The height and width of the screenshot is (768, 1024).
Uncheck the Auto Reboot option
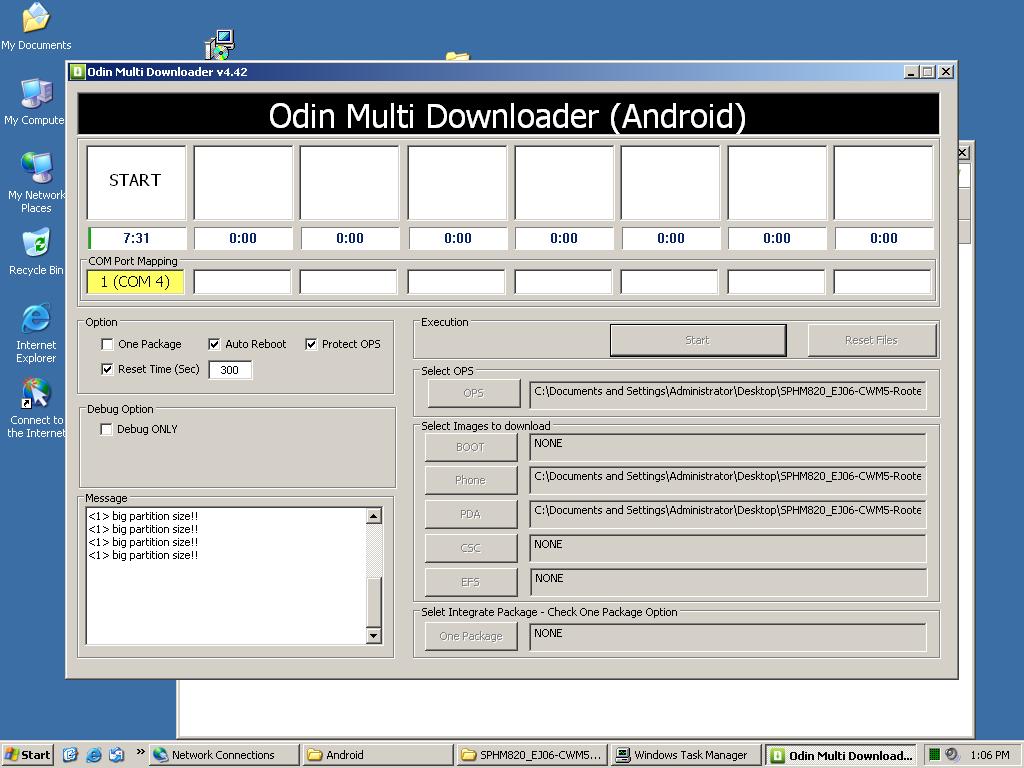click(x=214, y=344)
